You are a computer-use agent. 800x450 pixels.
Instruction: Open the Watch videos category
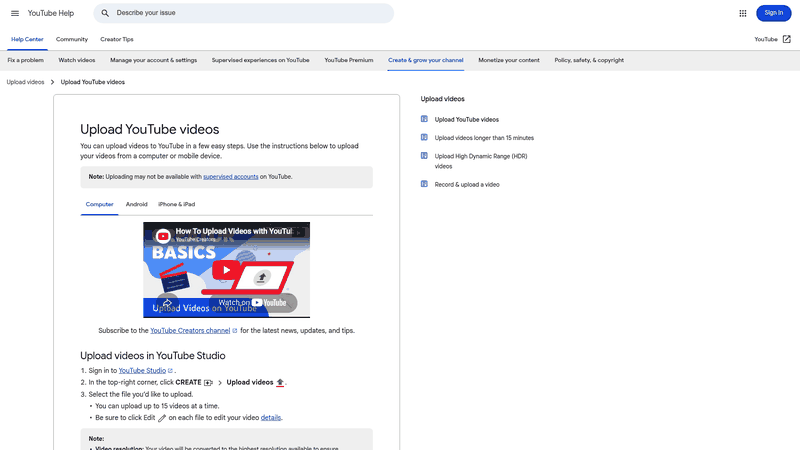(77, 60)
